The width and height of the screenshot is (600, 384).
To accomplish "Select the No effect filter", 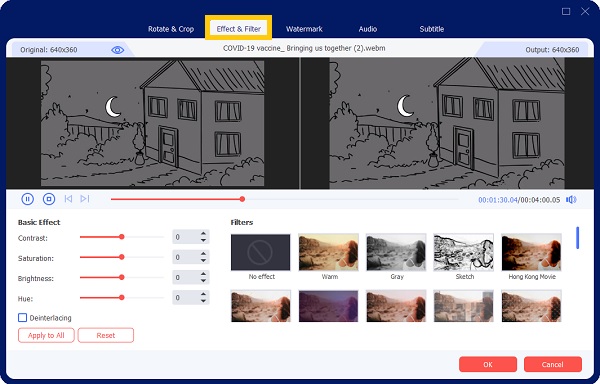I will 261,252.
